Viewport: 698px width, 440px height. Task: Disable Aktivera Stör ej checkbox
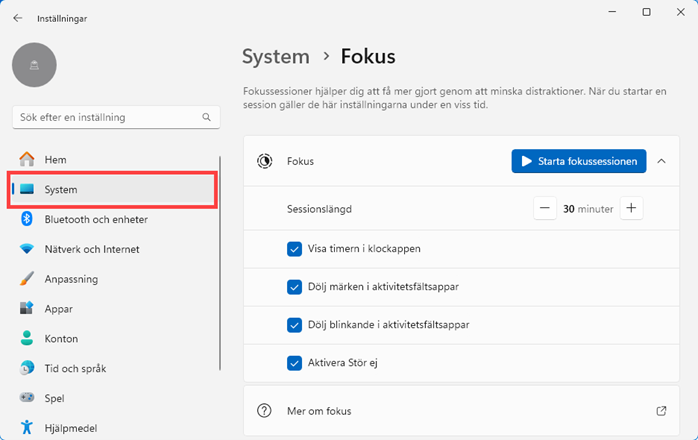pos(294,363)
